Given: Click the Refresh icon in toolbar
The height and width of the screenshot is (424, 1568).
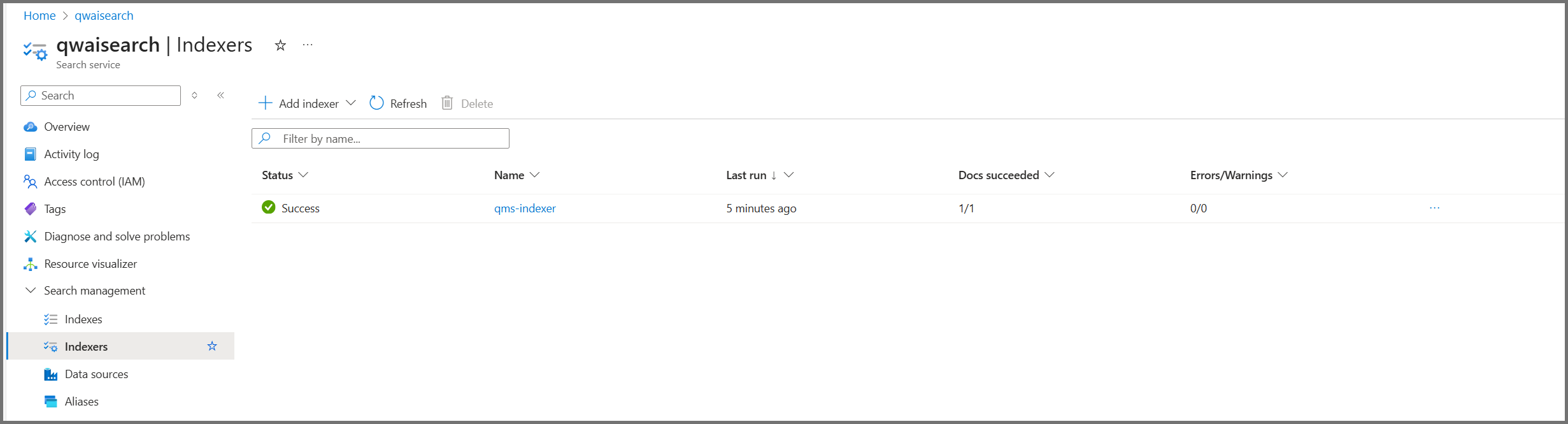Looking at the screenshot, I should click(x=376, y=103).
